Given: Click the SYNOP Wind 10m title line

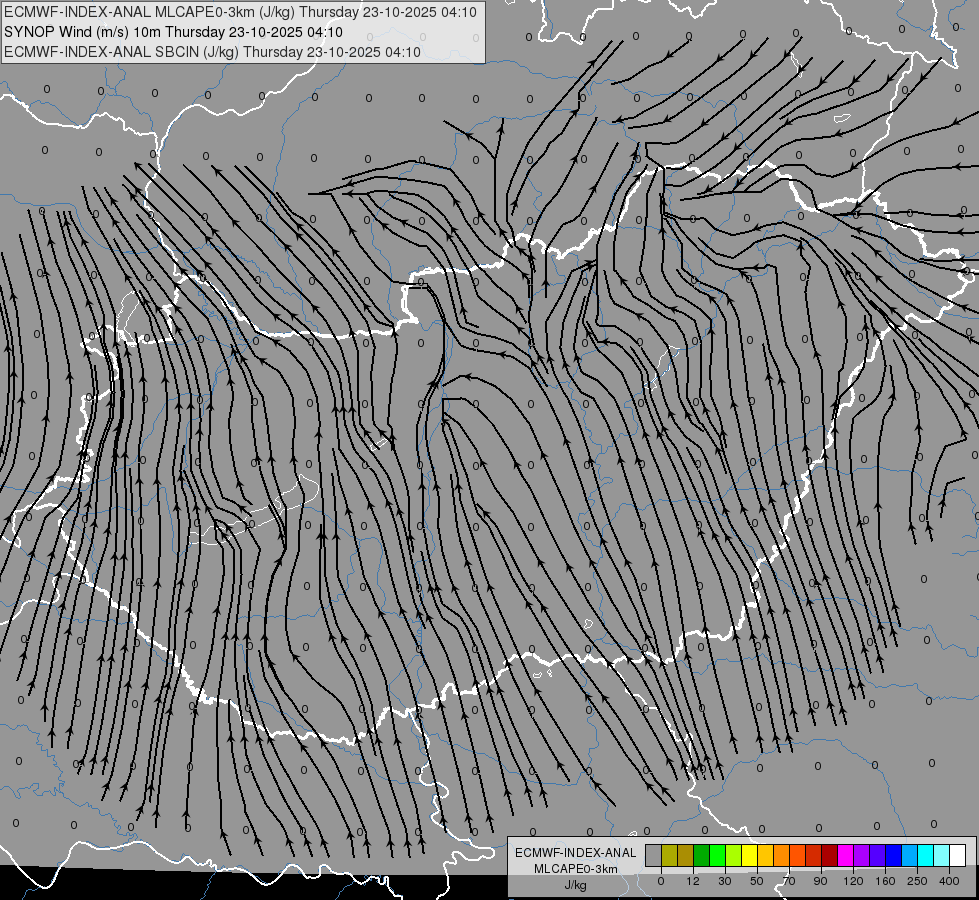Looking at the screenshot, I should (x=173, y=32).
